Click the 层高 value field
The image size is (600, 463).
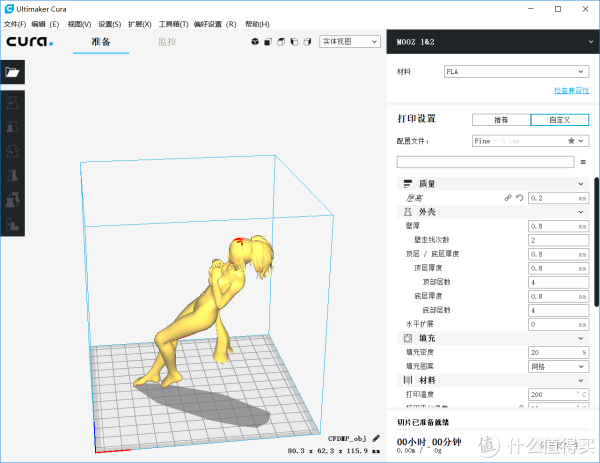pyautogui.click(x=558, y=198)
